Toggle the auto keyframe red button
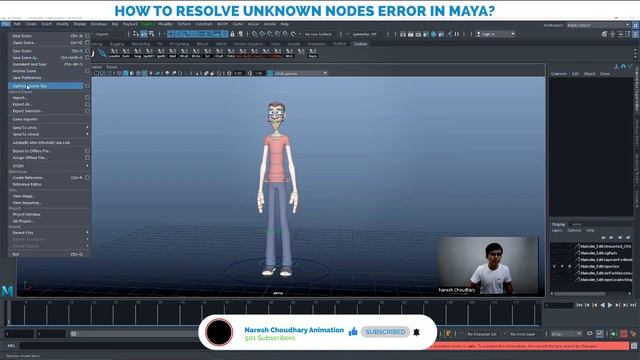Viewport: 640px width, 360px height. [623, 334]
